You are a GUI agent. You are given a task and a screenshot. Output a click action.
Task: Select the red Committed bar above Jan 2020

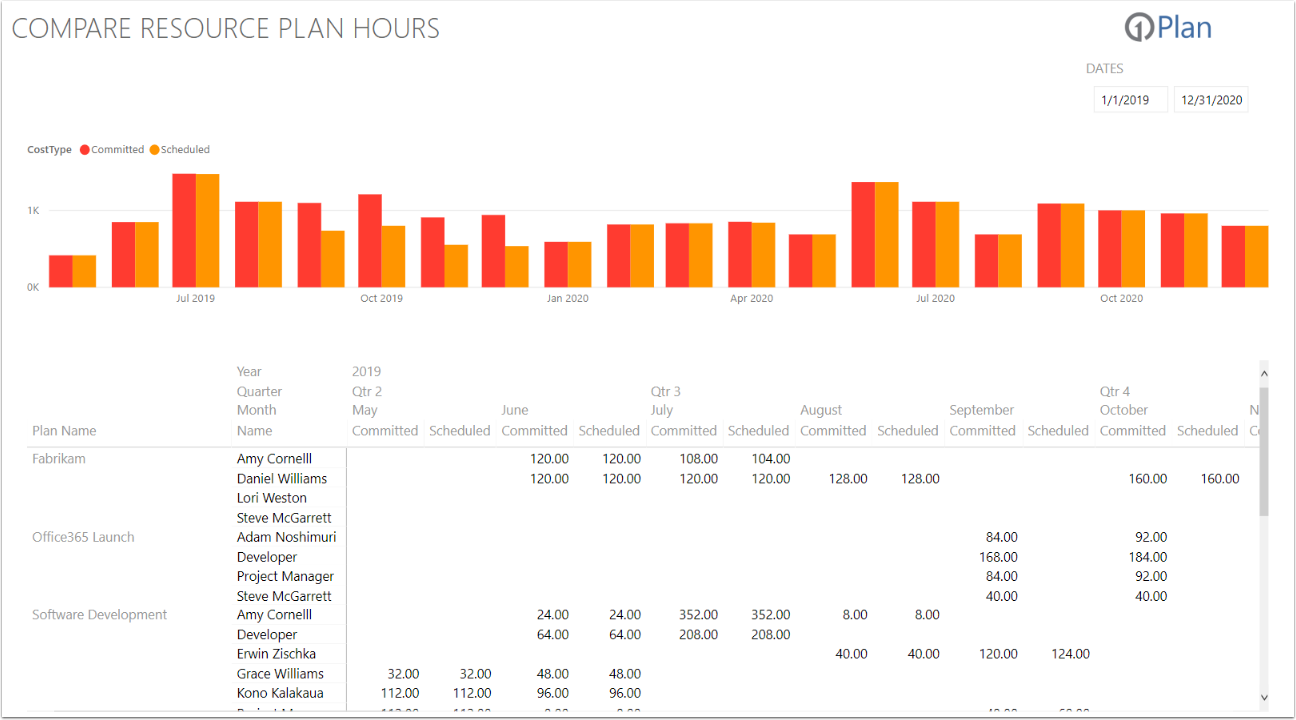556,265
